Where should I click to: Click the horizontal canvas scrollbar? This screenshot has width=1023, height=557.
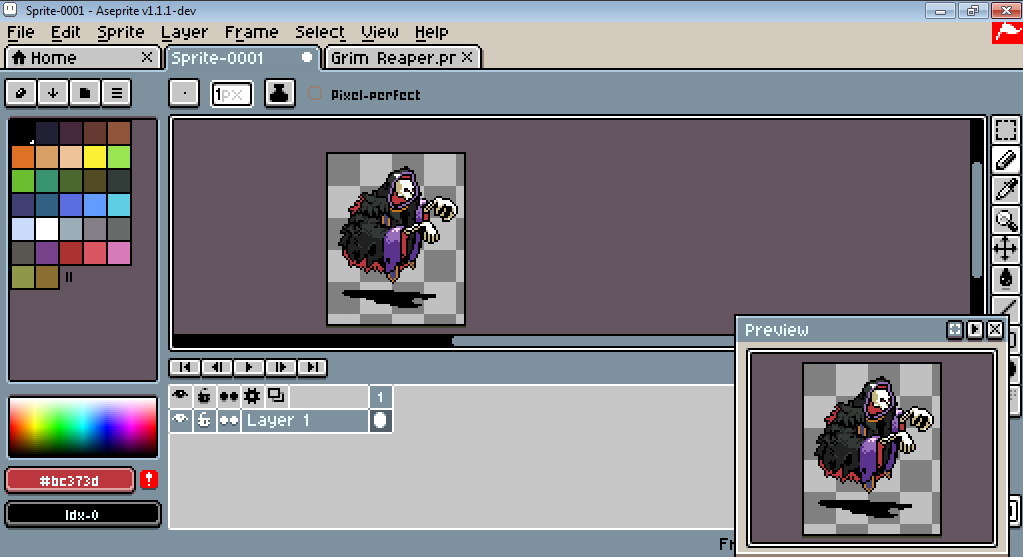tap(593, 341)
